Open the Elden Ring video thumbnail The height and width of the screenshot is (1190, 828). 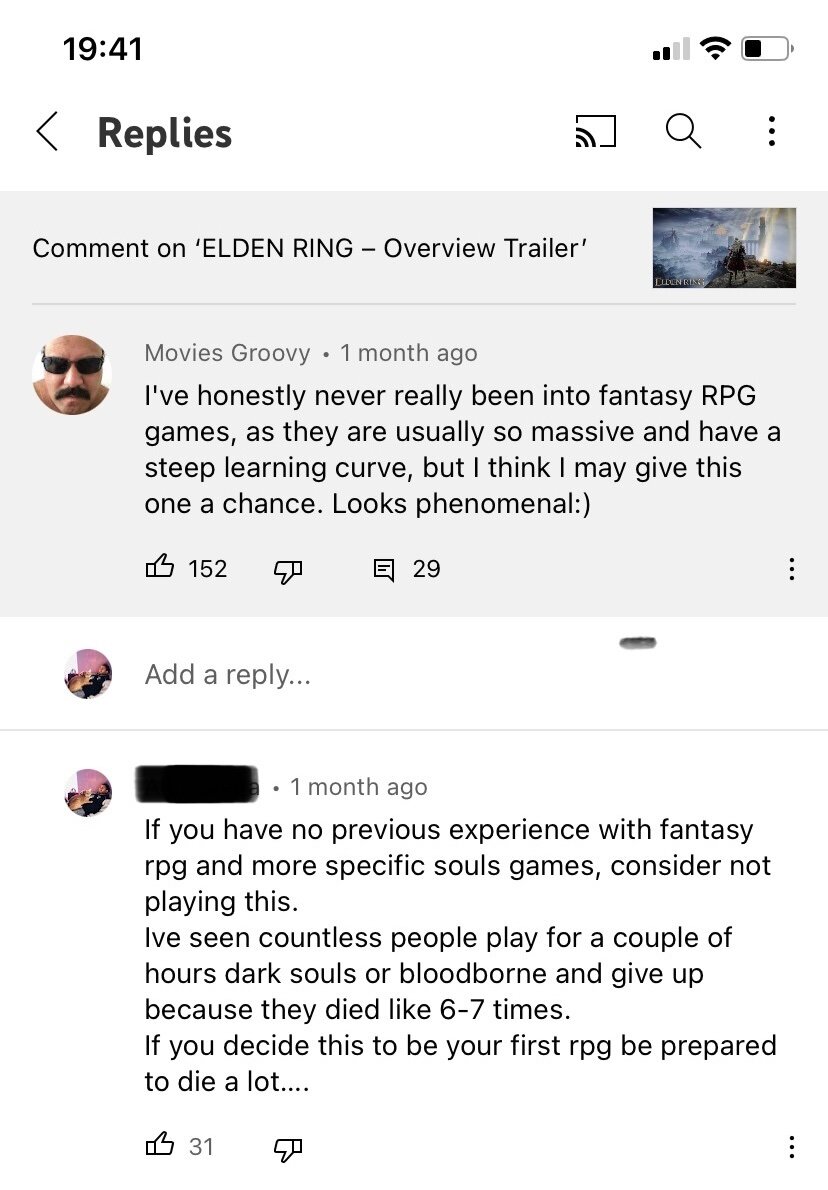pos(724,247)
